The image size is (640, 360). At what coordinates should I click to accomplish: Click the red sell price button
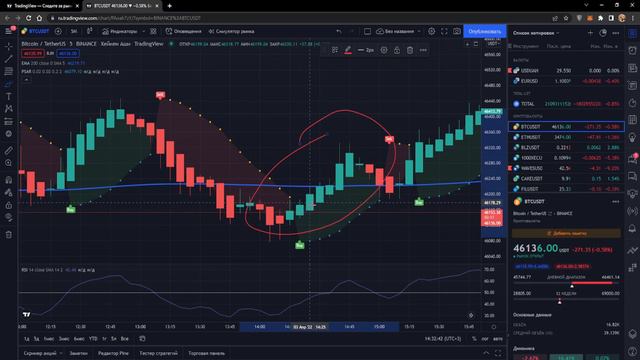[x=33, y=53]
